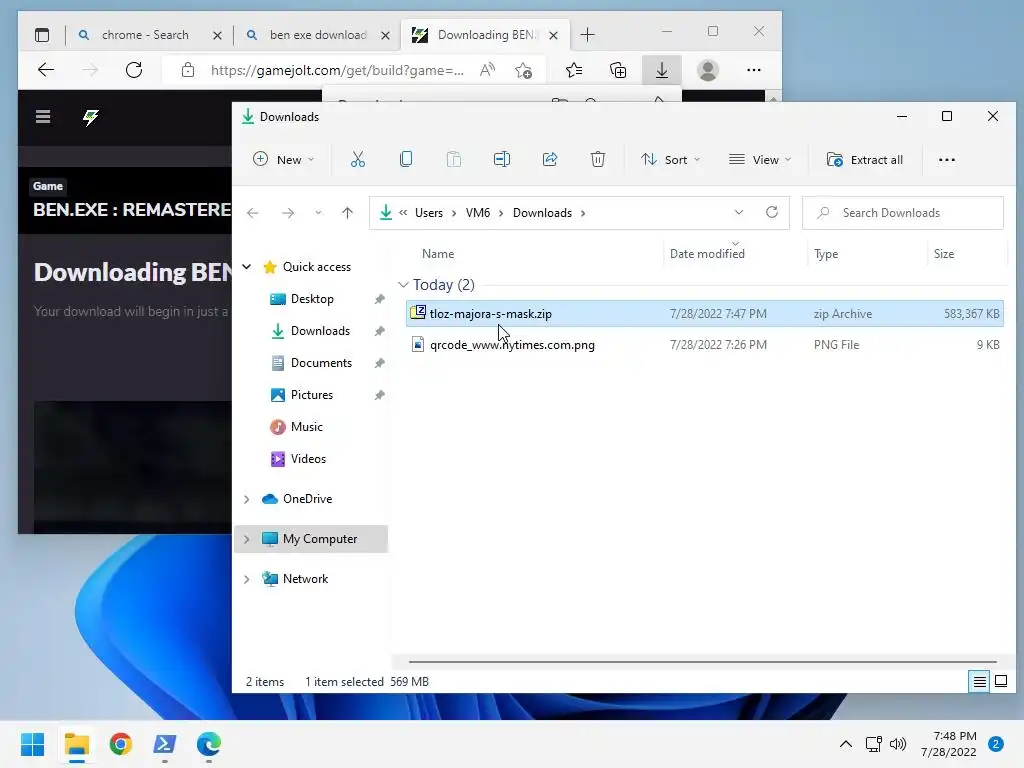Click the Edge address bar URL

(x=337, y=71)
